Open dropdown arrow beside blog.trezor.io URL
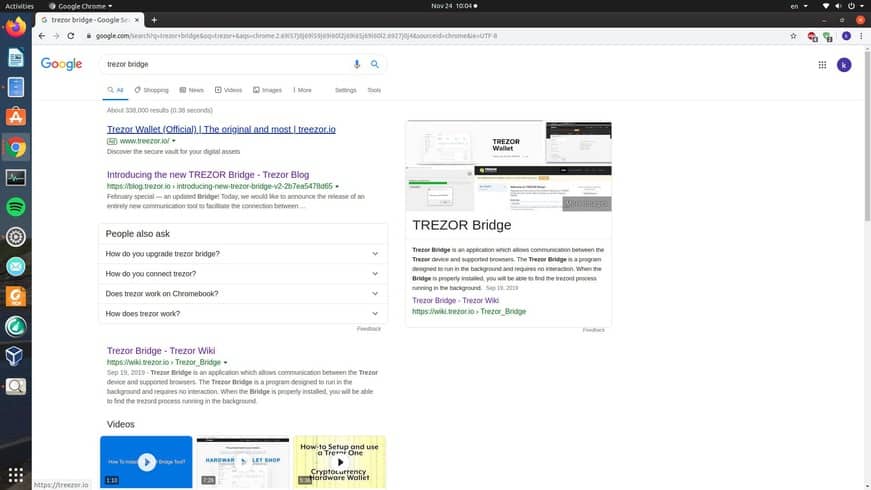Viewport: 871px width, 490px height. [337, 187]
